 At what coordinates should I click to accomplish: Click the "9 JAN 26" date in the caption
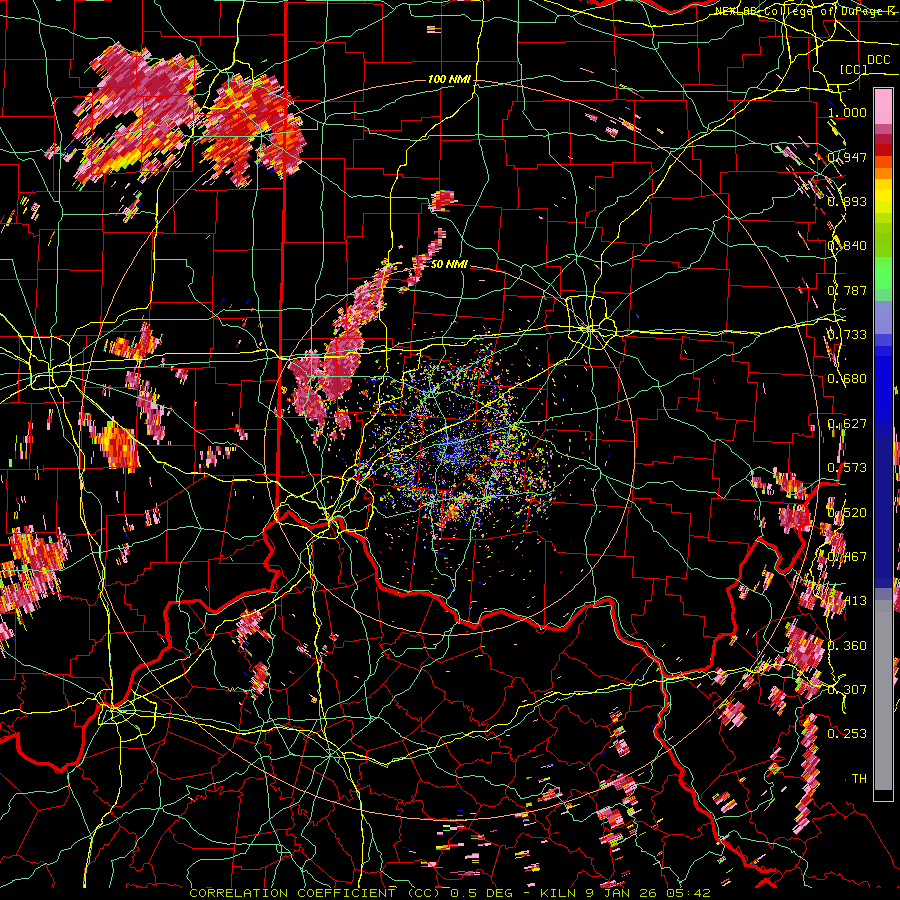[621, 893]
